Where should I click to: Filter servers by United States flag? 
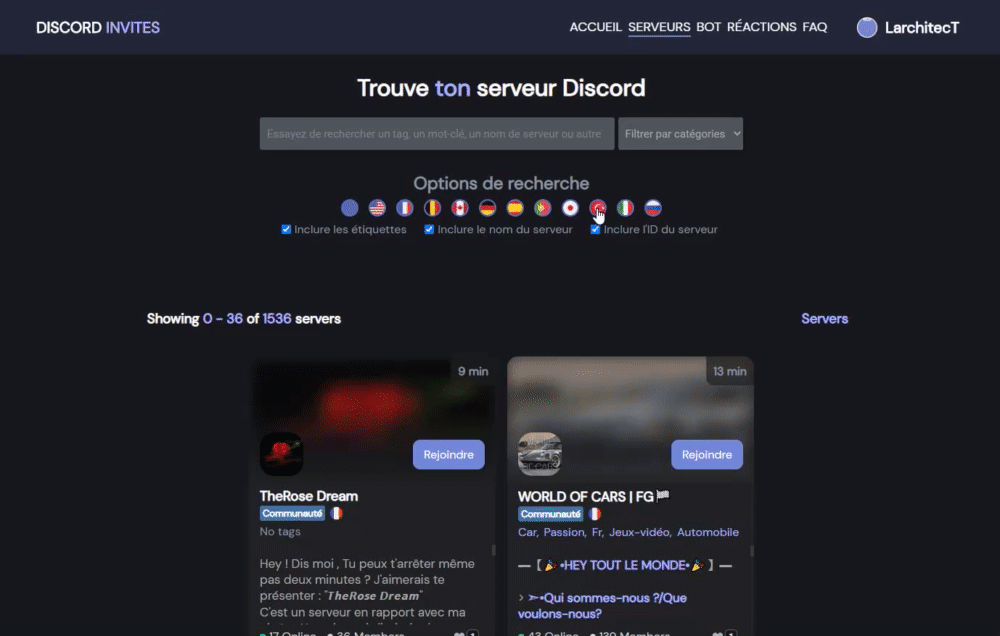(x=377, y=208)
